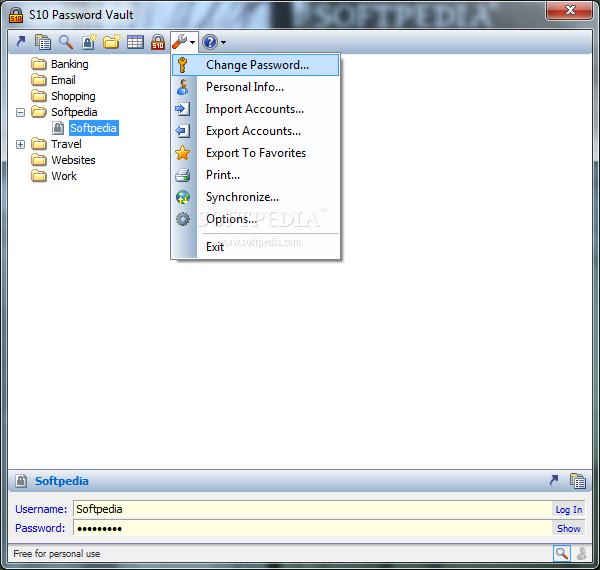Viewport: 600px width, 570px height.
Task: Open the help dropdown arrow
Action: 223,42
